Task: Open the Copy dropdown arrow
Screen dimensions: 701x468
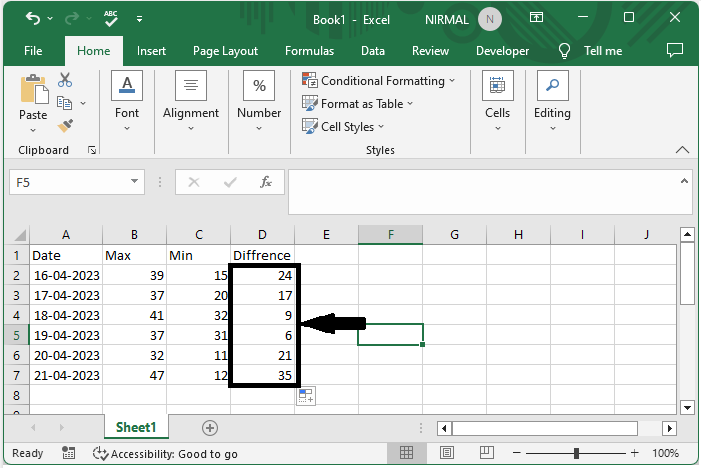Action: tap(83, 103)
